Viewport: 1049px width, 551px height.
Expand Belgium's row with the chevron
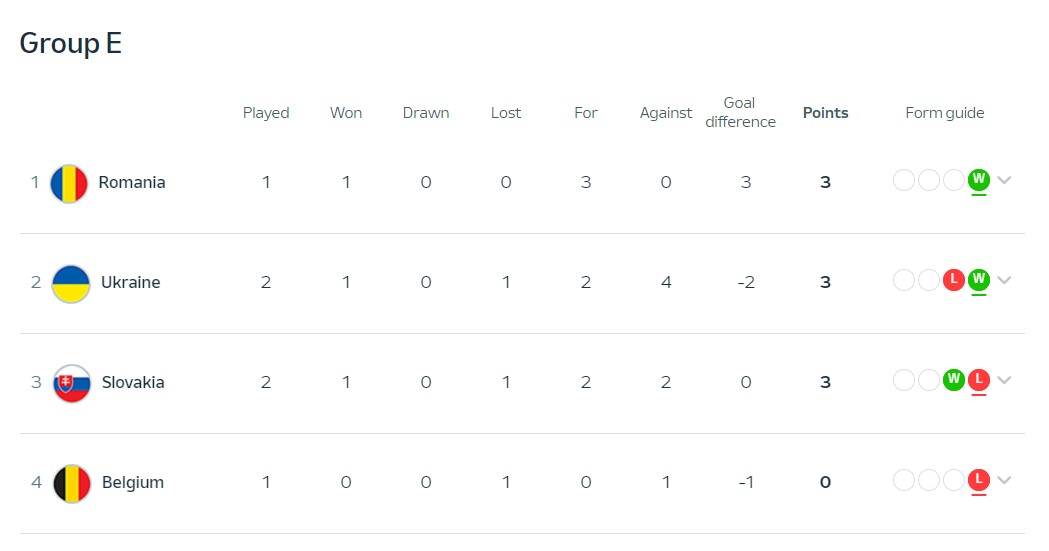[x=1004, y=480]
